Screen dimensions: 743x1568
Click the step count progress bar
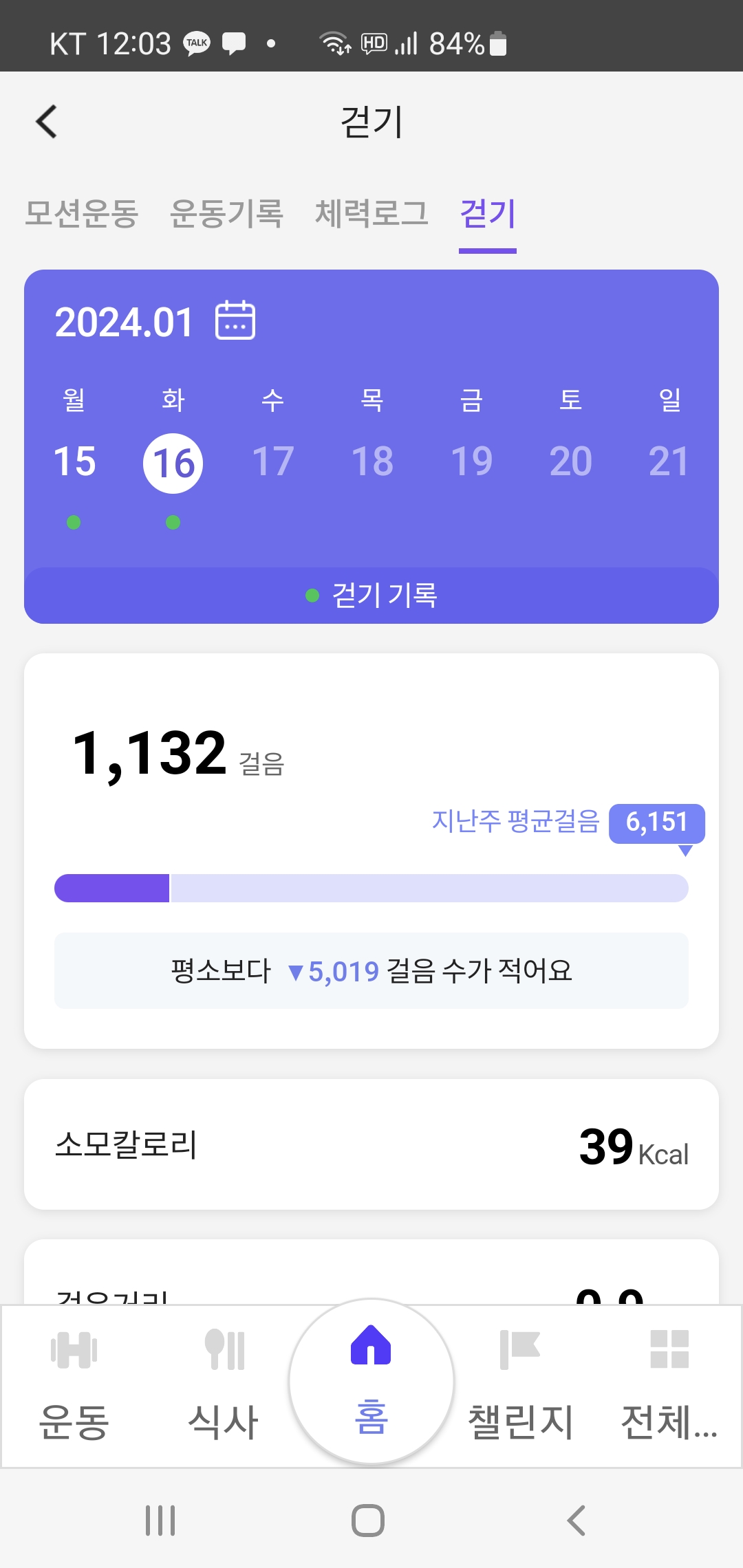pos(371,888)
